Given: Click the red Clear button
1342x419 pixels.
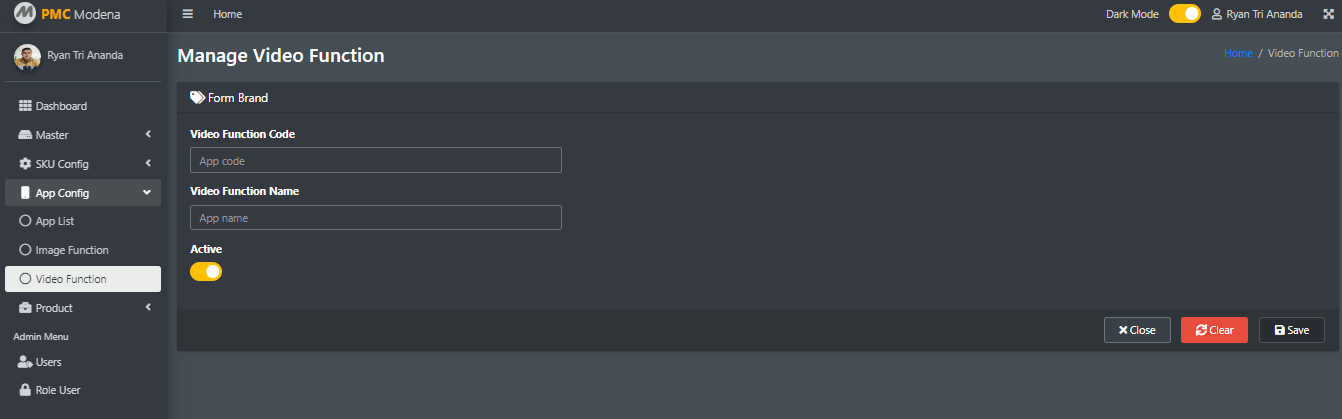Looking at the screenshot, I should 1214,330.
